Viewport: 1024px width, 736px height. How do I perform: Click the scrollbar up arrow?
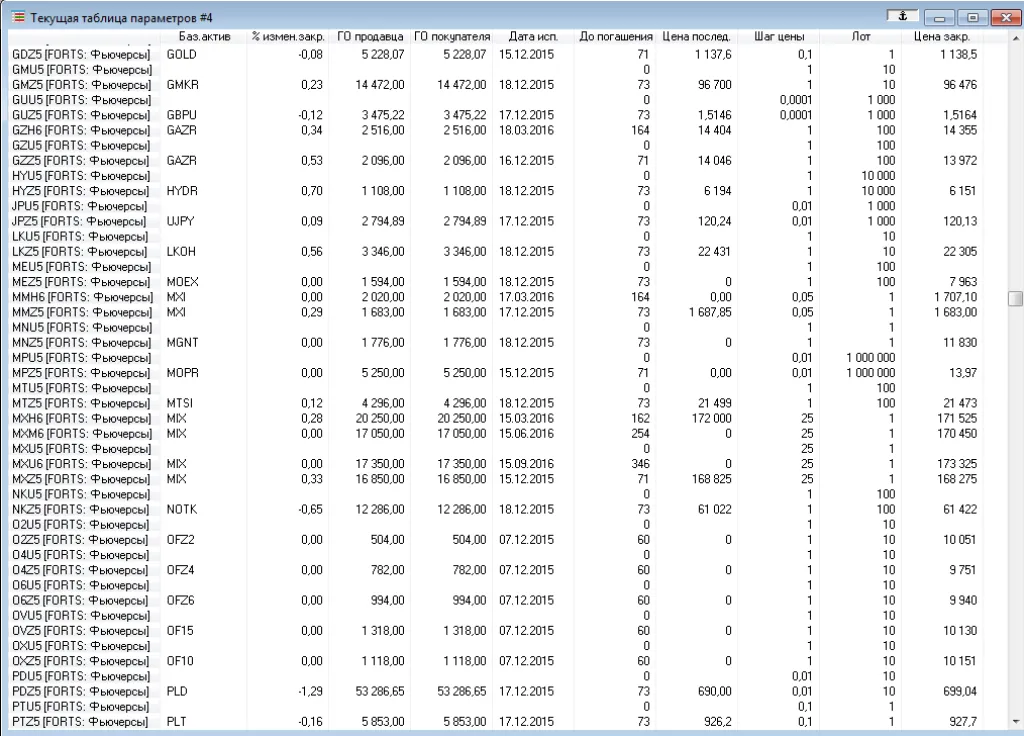point(1015,38)
